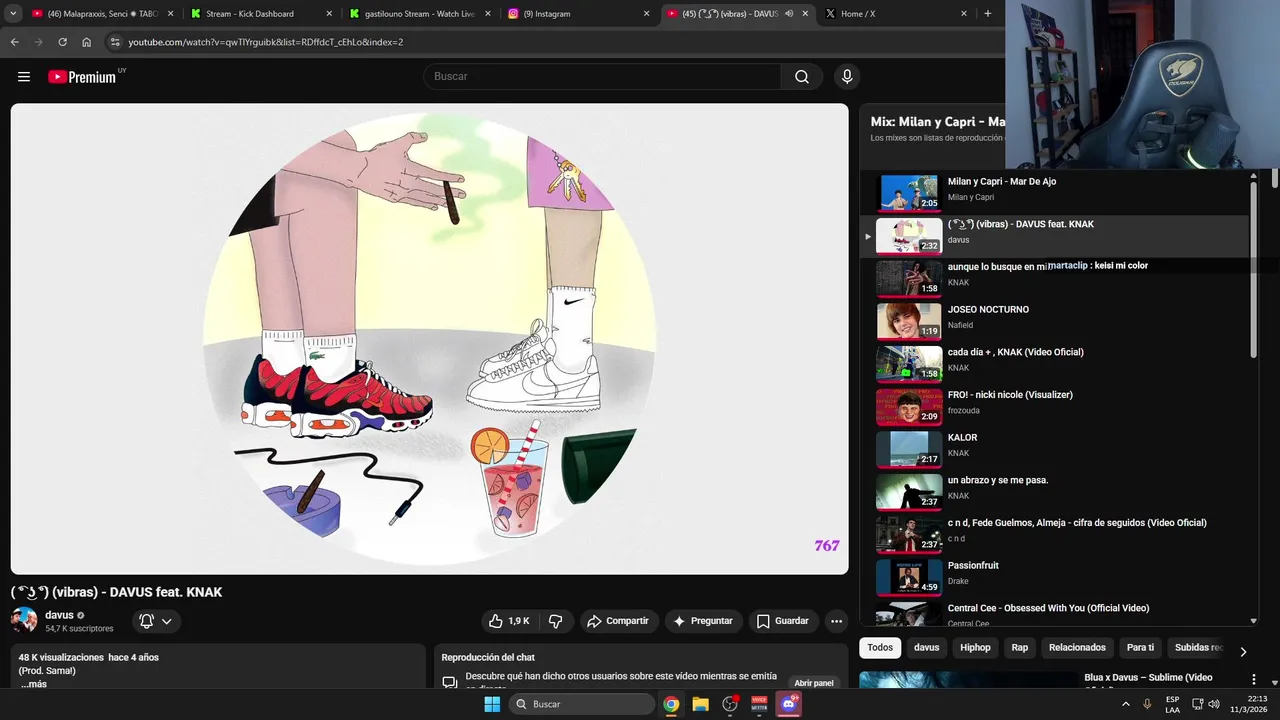Open network status in system tray
Image resolution: width=1280 pixels, height=720 pixels.
pyautogui.click(x=1196, y=704)
